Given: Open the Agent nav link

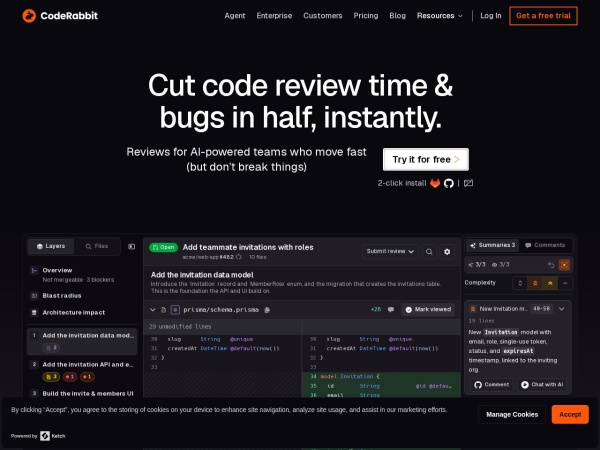Looking at the screenshot, I should click(x=235, y=16).
